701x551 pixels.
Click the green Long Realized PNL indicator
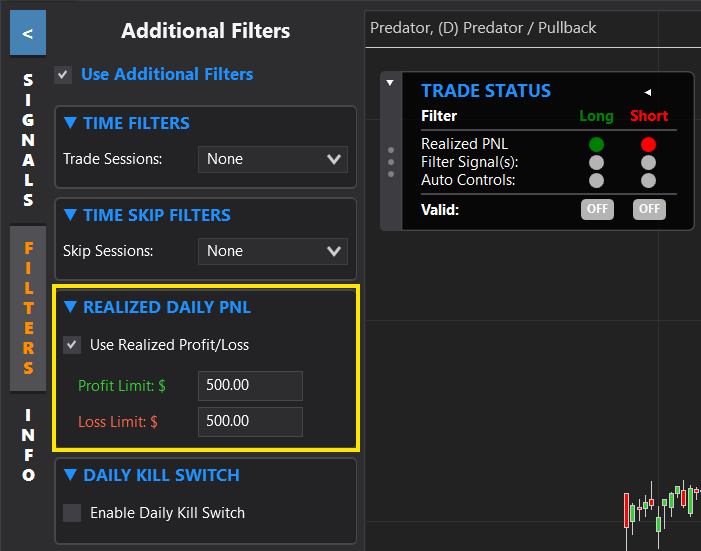596,144
